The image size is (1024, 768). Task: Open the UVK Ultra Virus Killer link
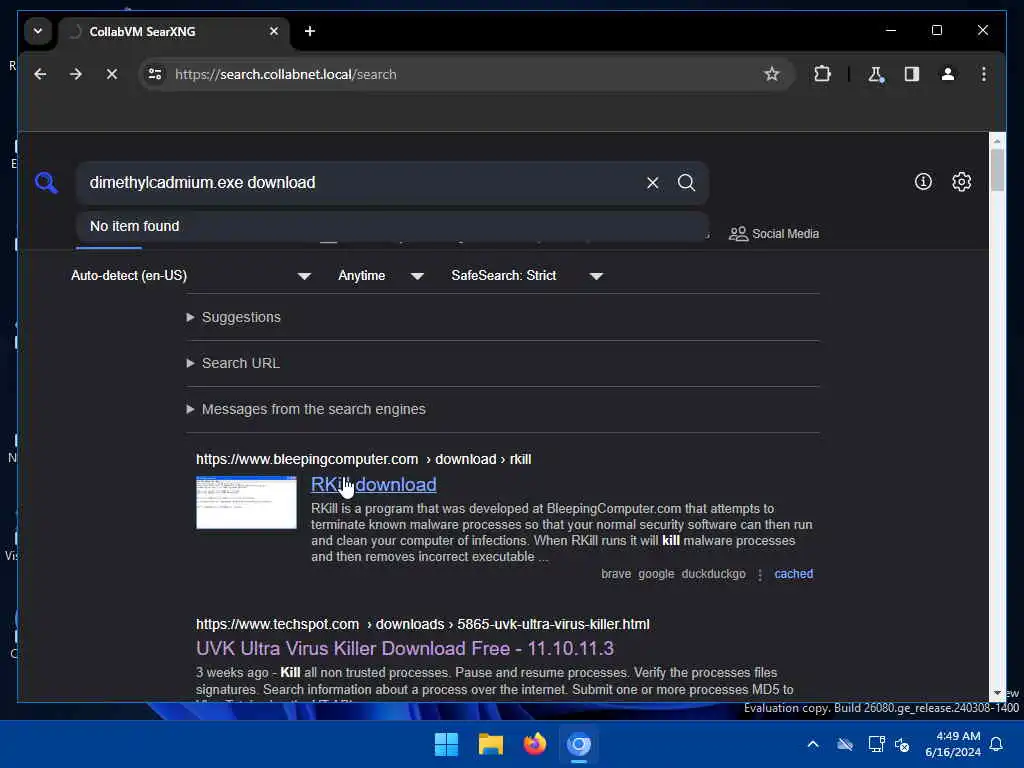[405, 648]
